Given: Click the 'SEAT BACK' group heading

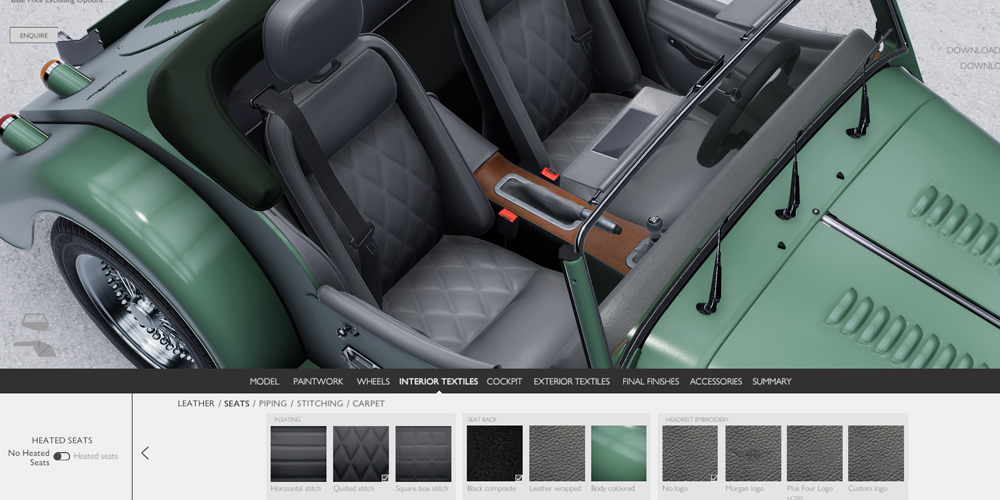Looking at the screenshot, I should (482, 420).
